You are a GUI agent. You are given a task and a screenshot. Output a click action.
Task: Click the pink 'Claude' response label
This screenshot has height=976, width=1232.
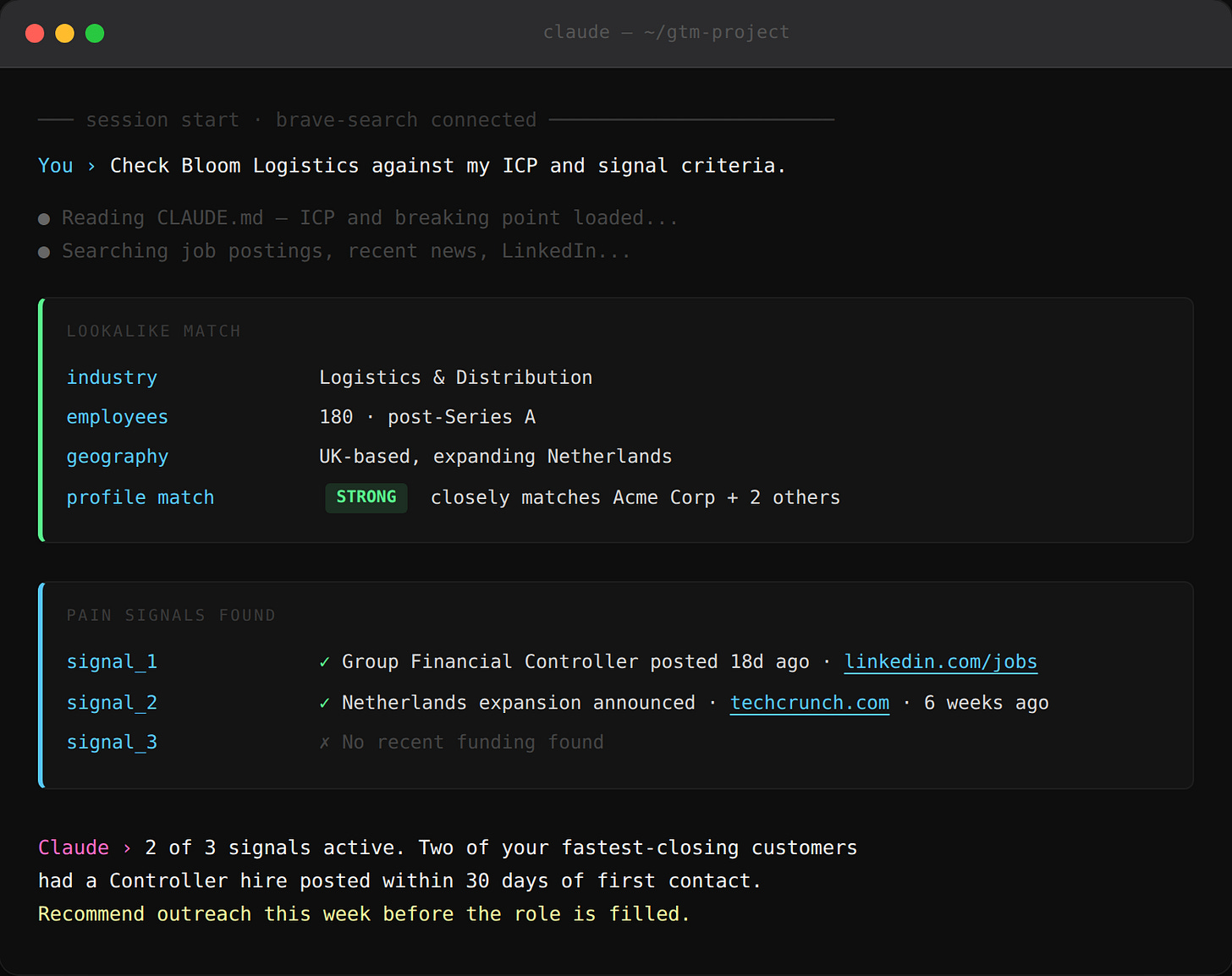click(74, 847)
